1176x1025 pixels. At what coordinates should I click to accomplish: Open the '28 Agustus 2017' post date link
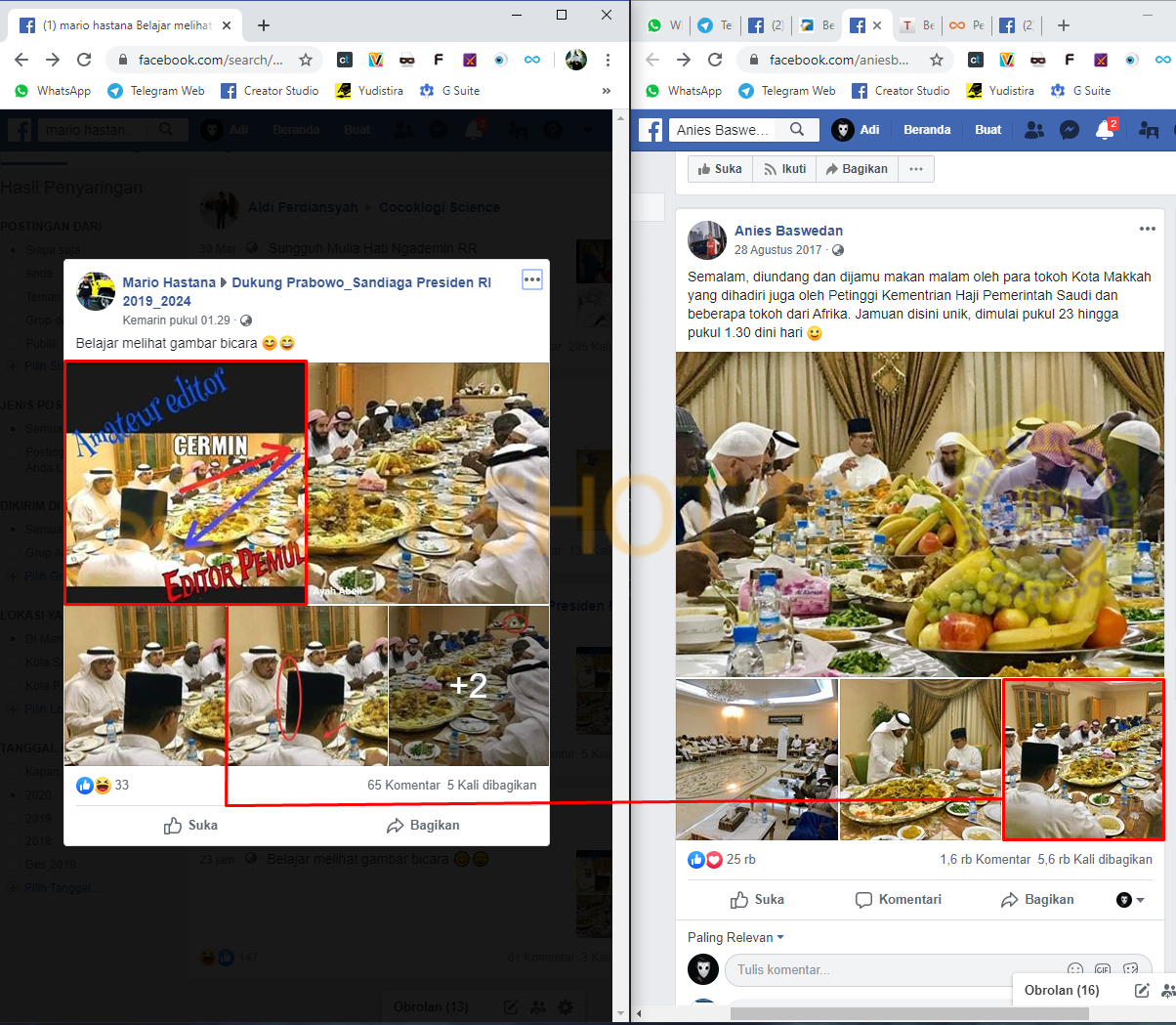pyautogui.click(x=778, y=250)
